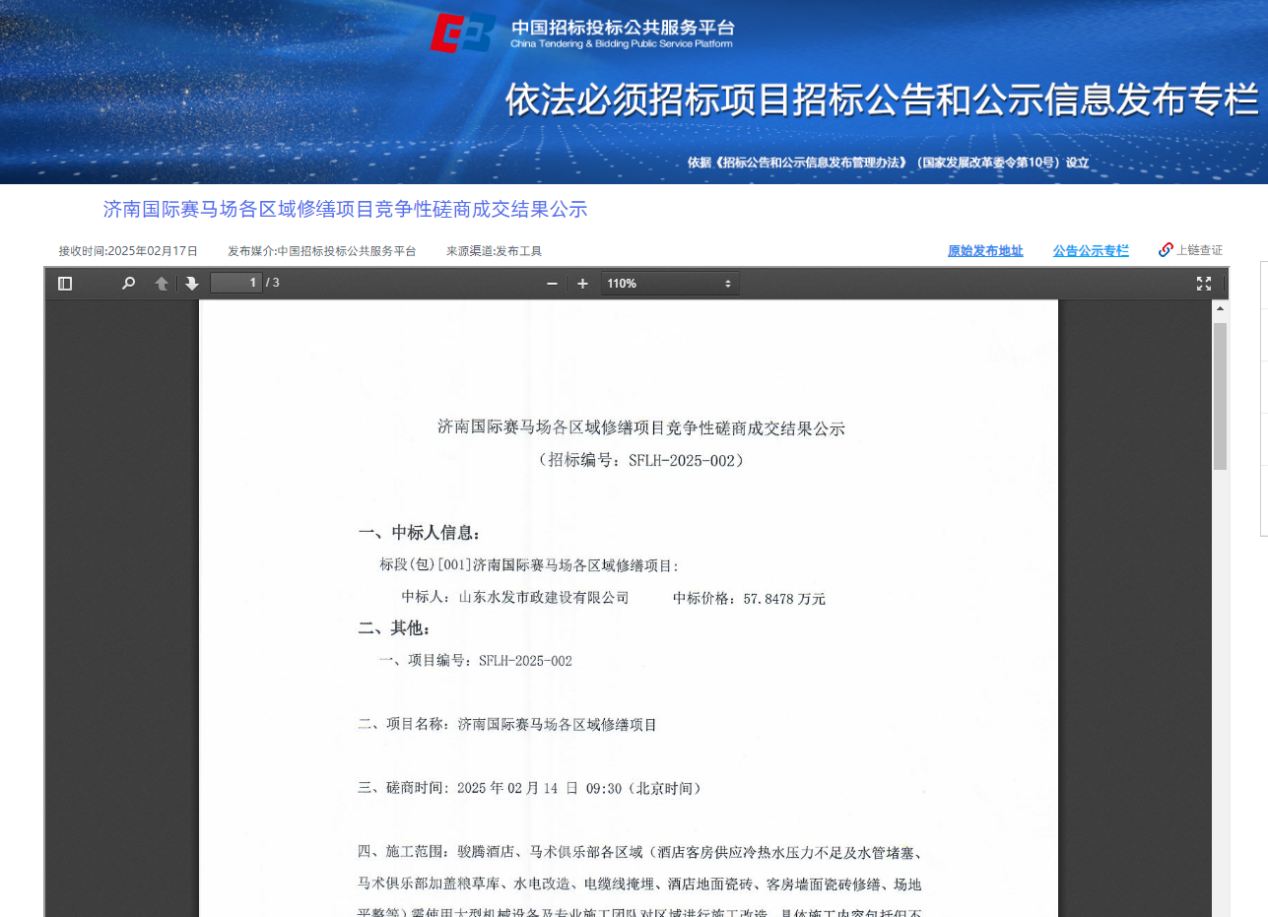
Task: Click the 发布媒介 source text
Action: pyautogui.click(x=321, y=251)
